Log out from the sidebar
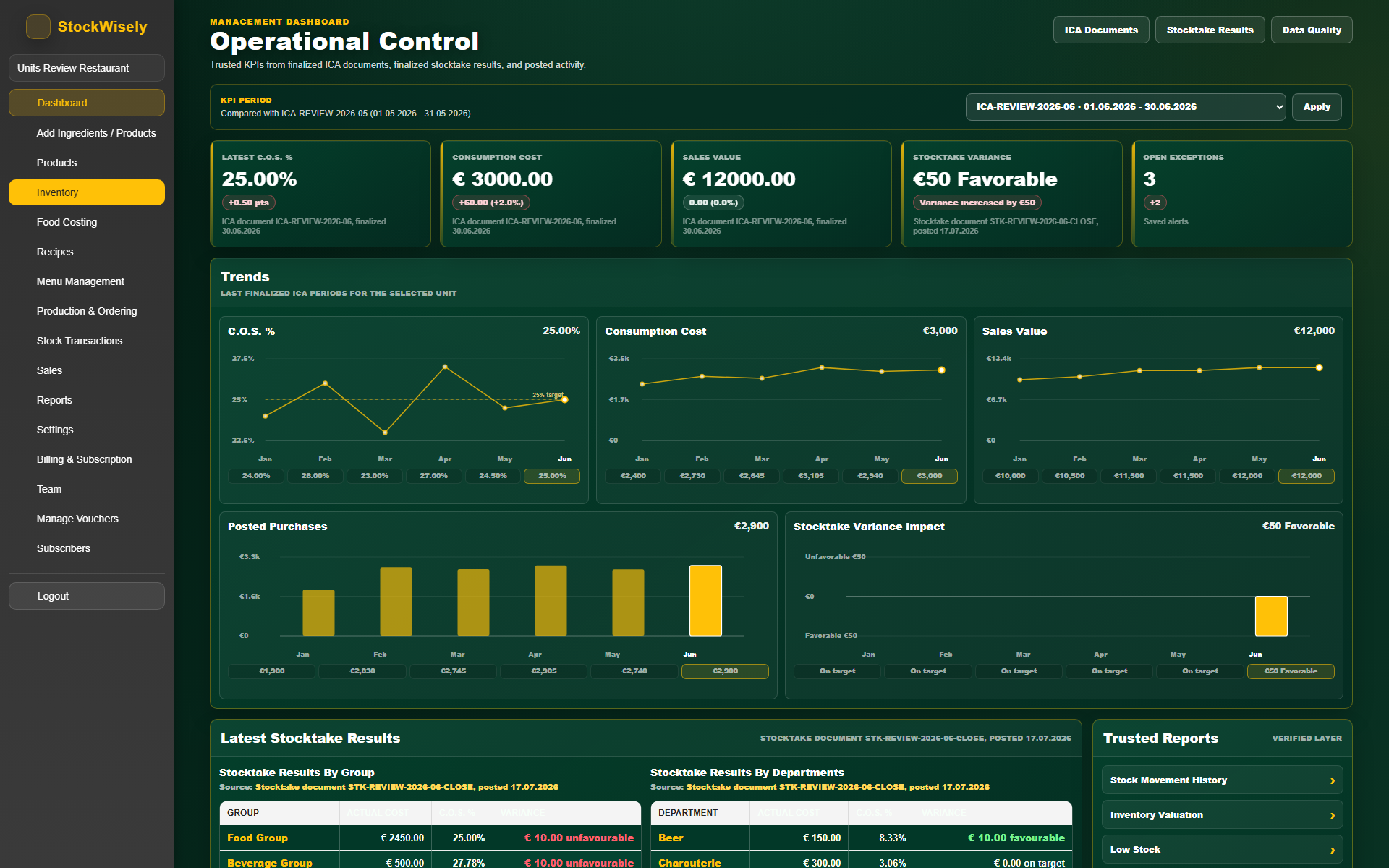Viewport: 1389px width, 868px height. tap(87, 596)
